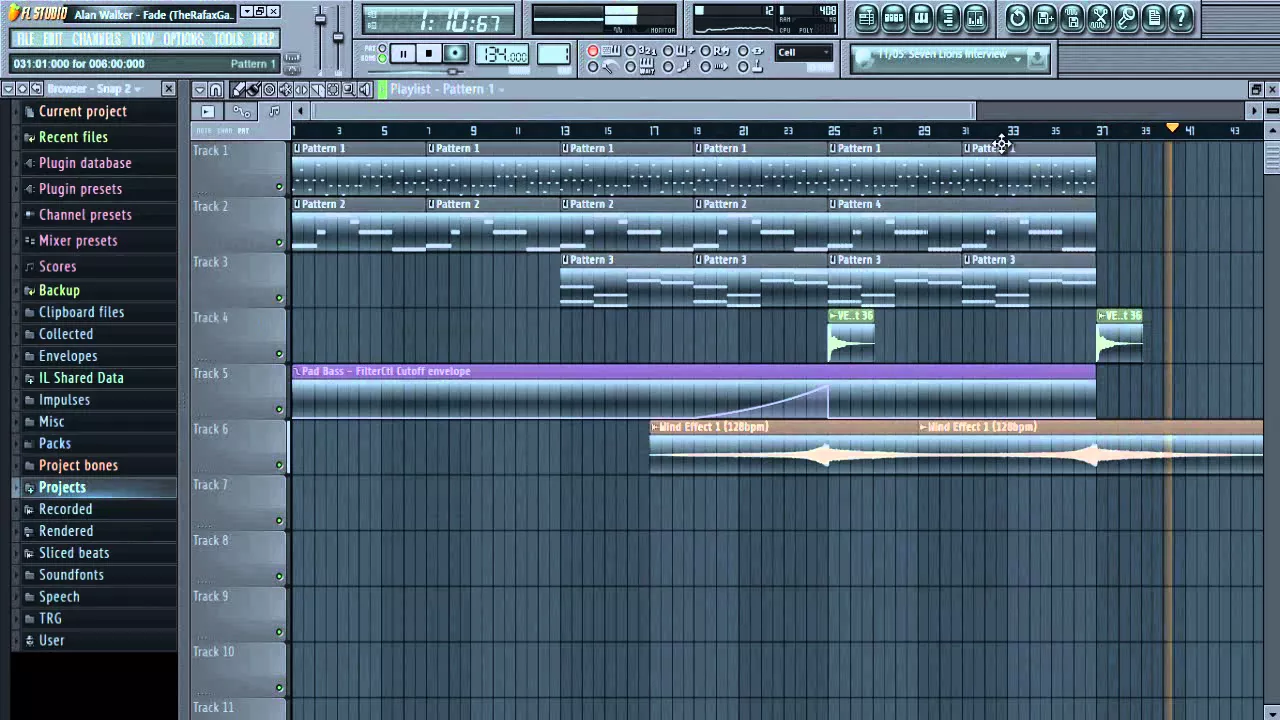Open the Step Sequencer view button
Viewport: 1280px width, 720px height.
tap(894, 17)
